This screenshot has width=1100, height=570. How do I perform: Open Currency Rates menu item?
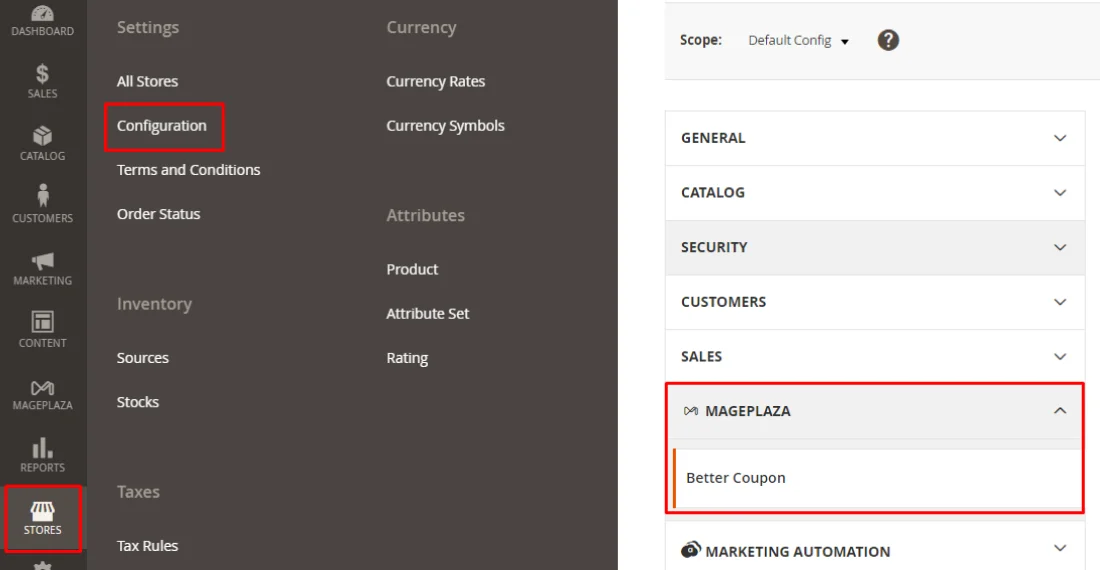(x=436, y=81)
